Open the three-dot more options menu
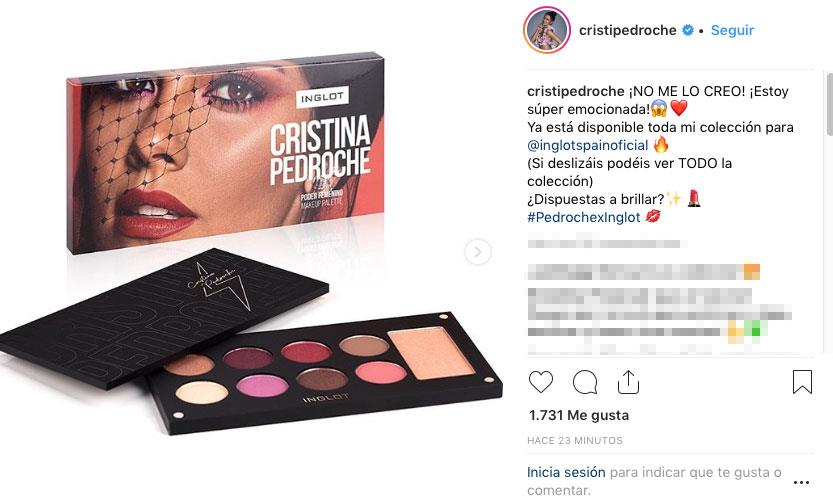833x503 pixels. [801, 482]
